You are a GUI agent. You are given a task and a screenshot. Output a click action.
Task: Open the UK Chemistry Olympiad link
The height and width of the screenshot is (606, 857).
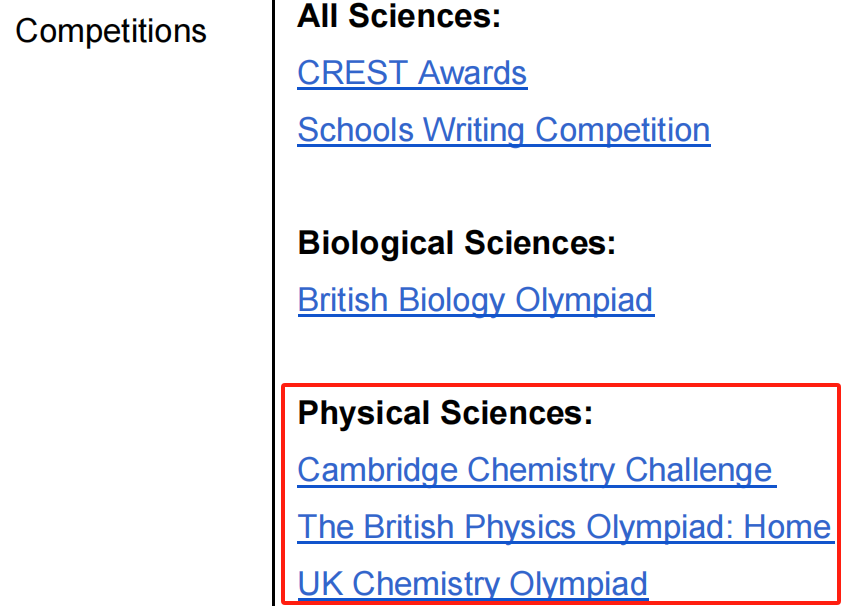point(473,583)
